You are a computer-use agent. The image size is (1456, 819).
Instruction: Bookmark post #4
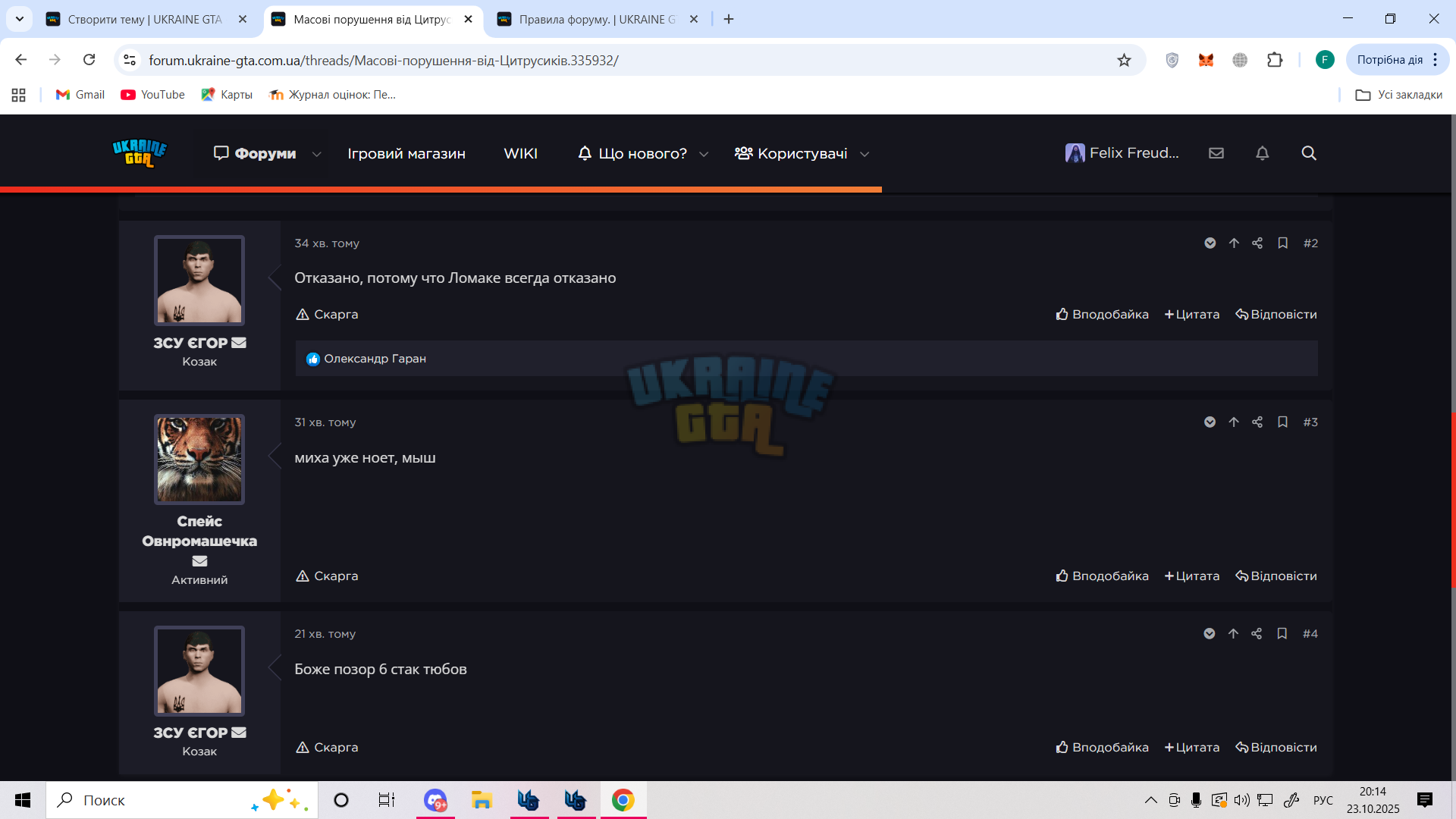pyautogui.click(x=1282, y=633)
